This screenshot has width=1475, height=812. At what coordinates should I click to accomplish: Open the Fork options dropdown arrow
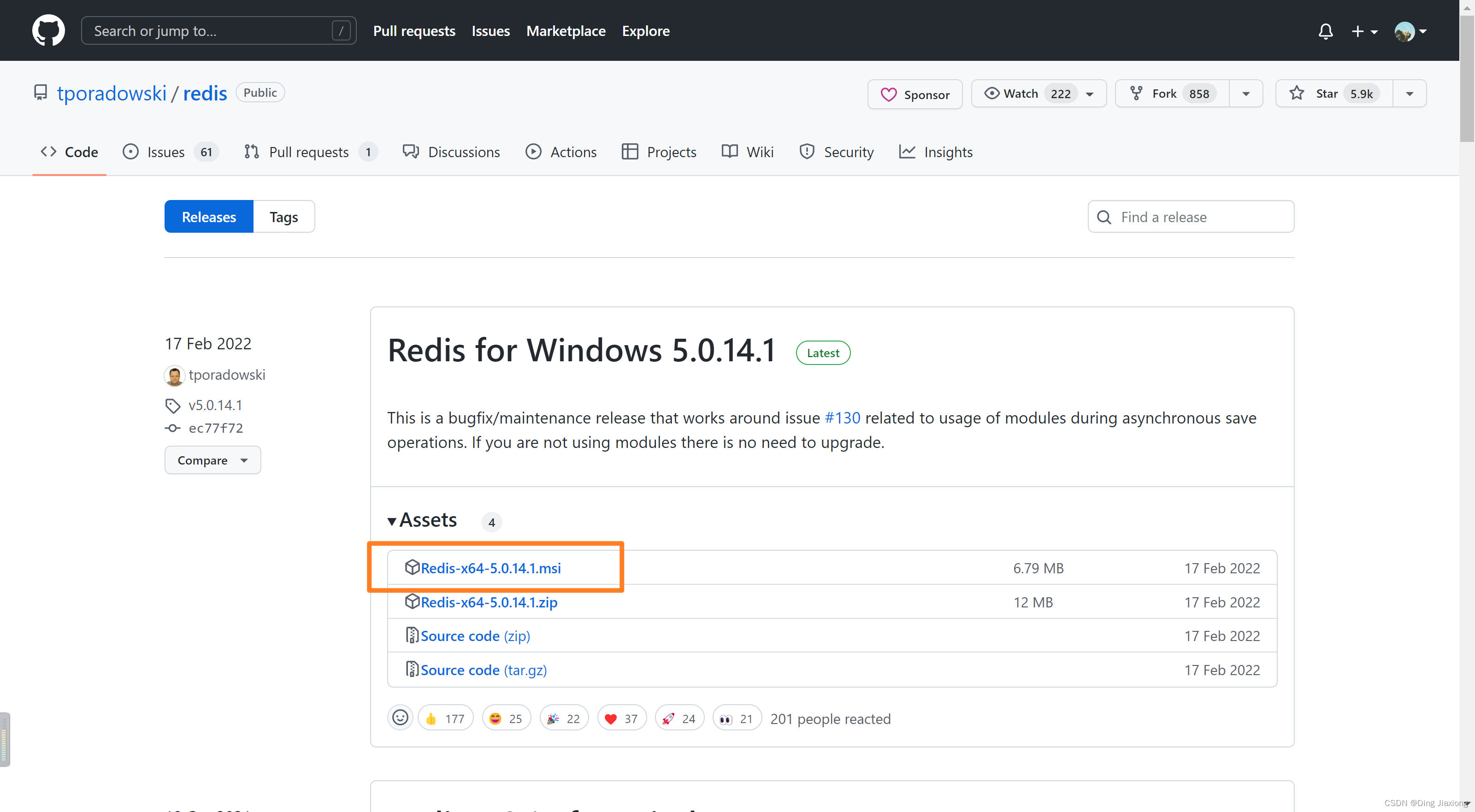1245,94
